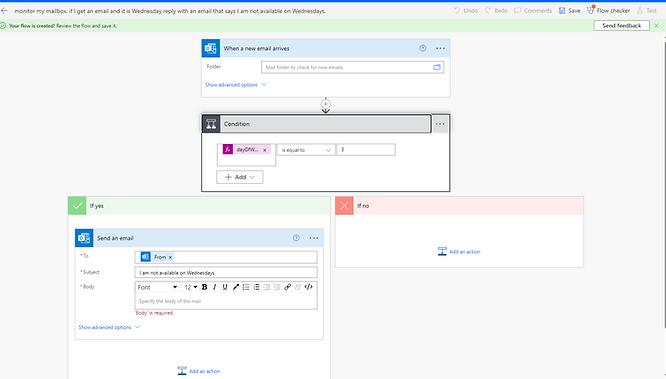Click the Test button
The image size is (666, 379).
pyautogui.click(x=647, y=11)
